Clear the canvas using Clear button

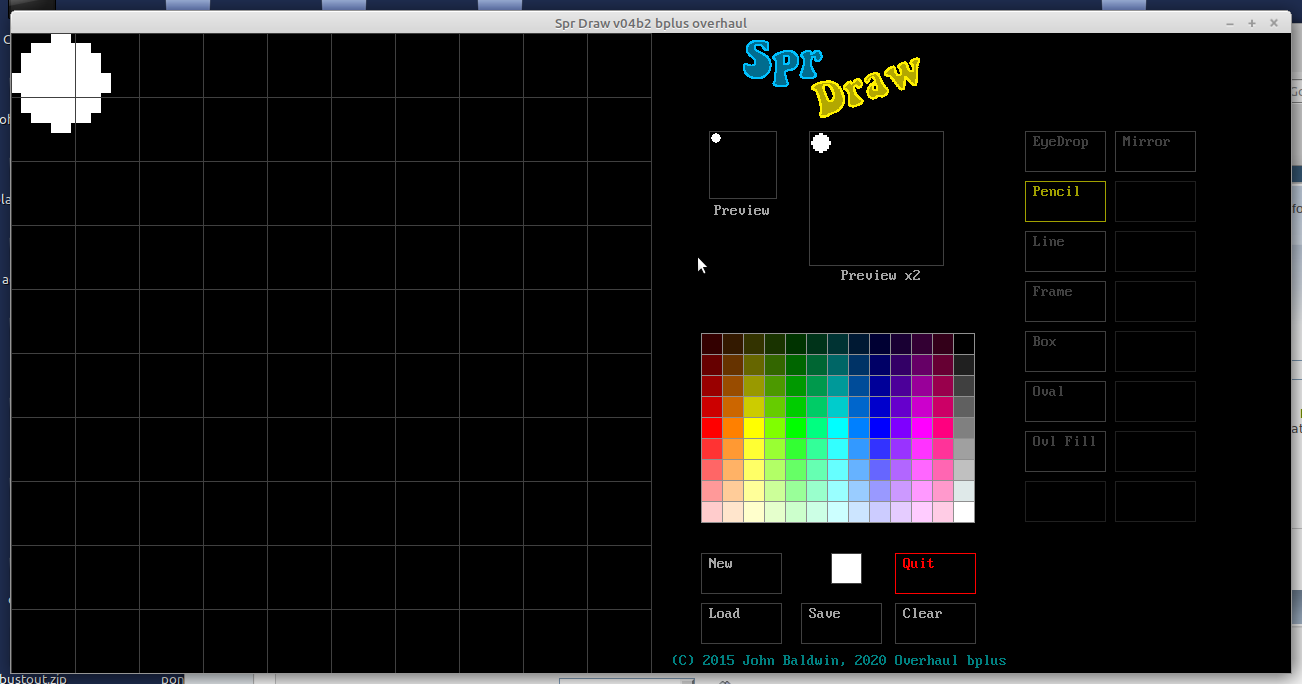pyautogui.click(x=935, y=623)
